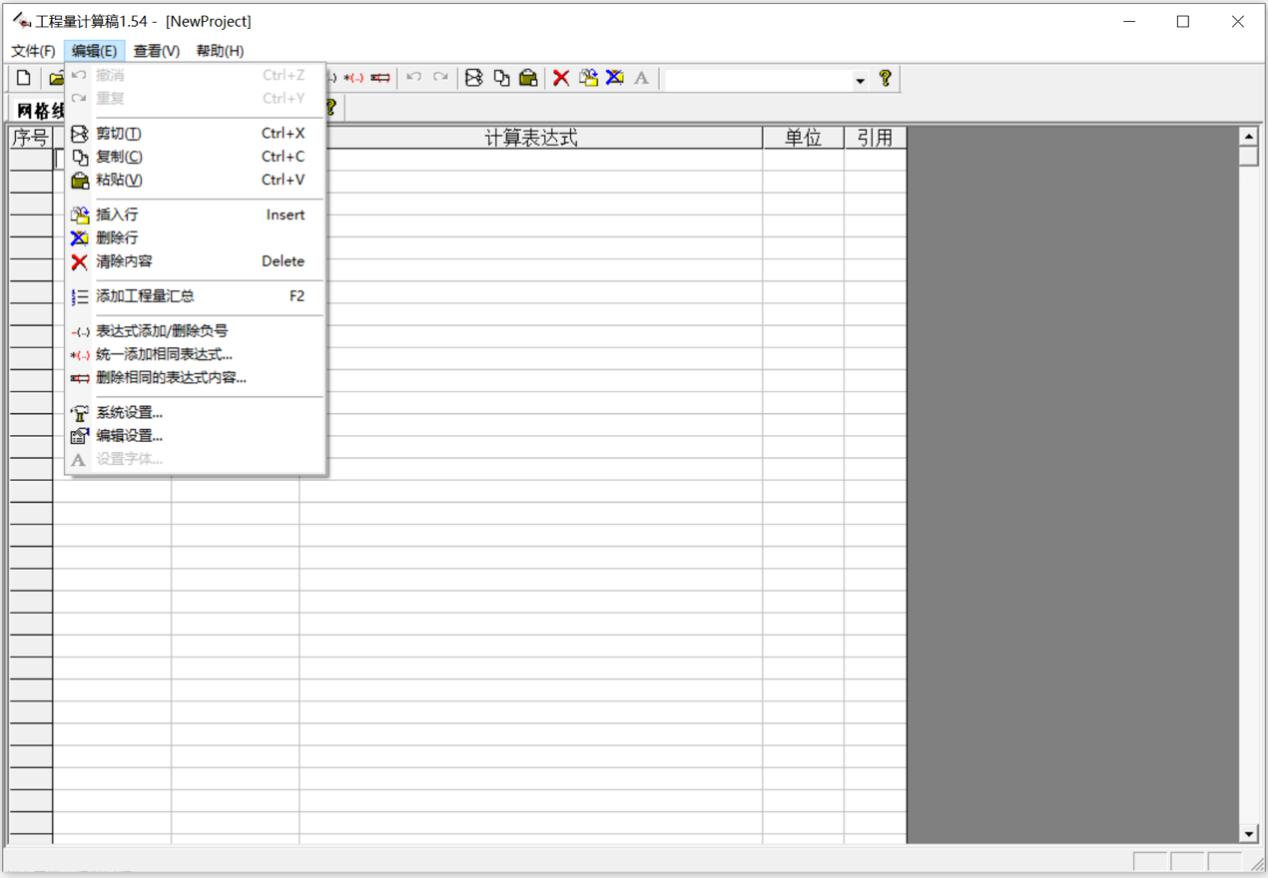This screenshot has width=1268, height=878.
Task: Expand the toolbar combo box dropdown arrow
Action: click(860, 80)
